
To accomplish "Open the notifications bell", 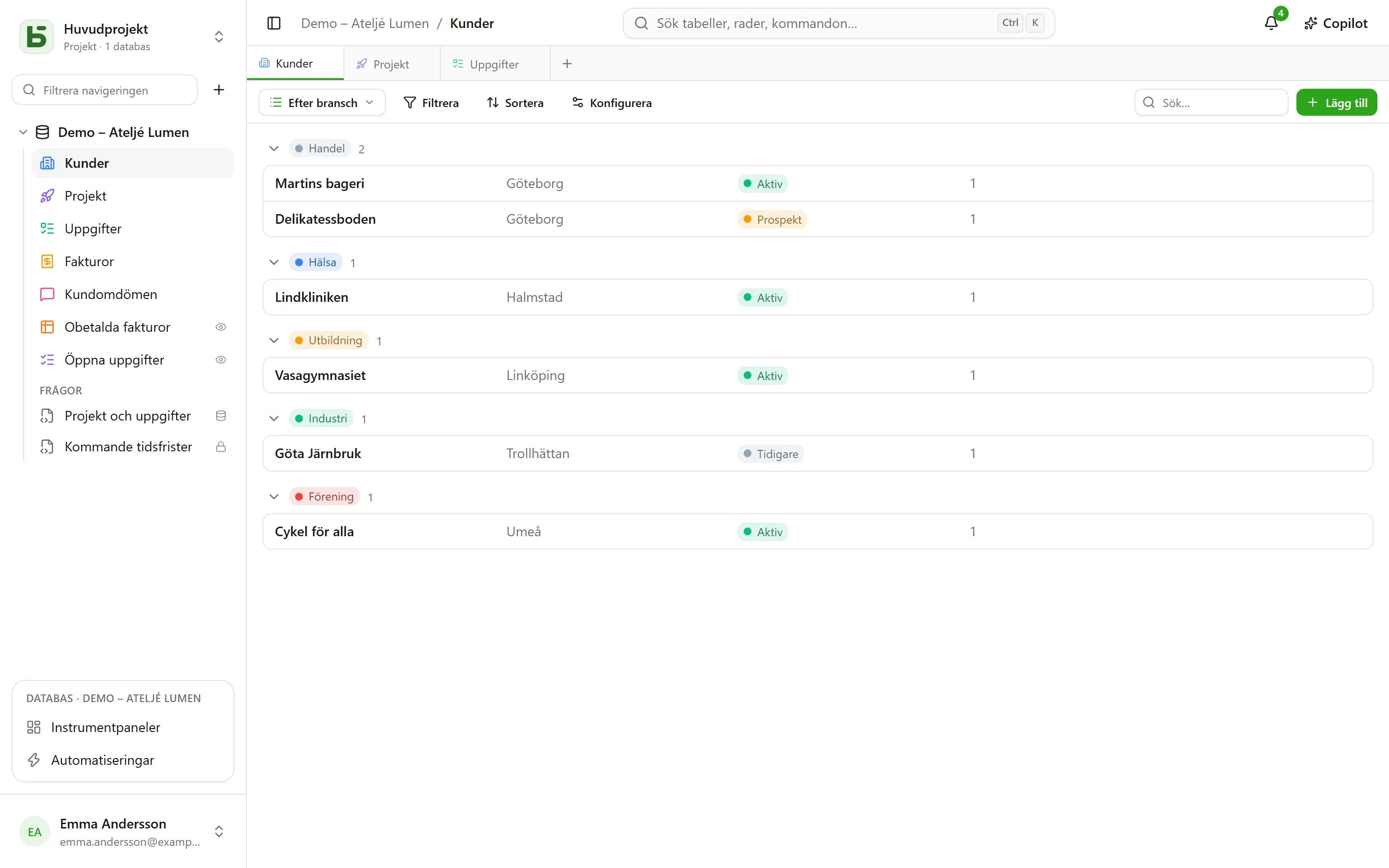I will (x=1271, y=23).
